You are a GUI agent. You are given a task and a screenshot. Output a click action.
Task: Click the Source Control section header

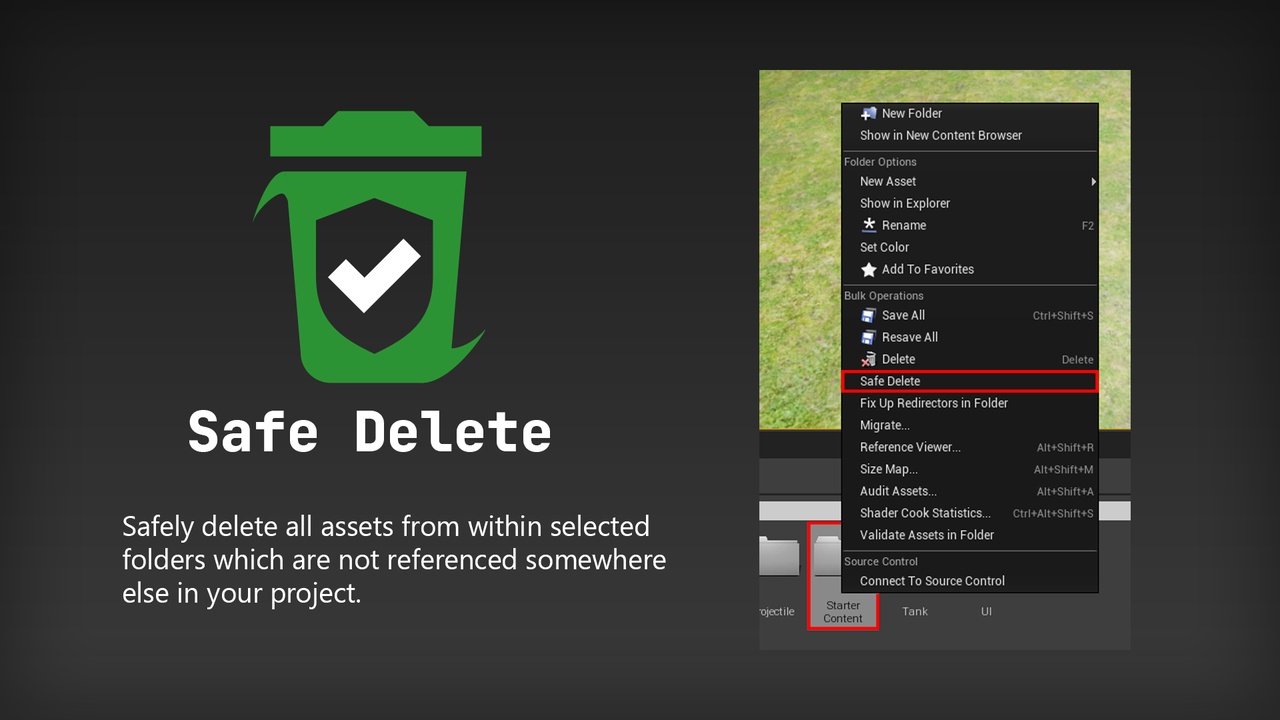881,562
